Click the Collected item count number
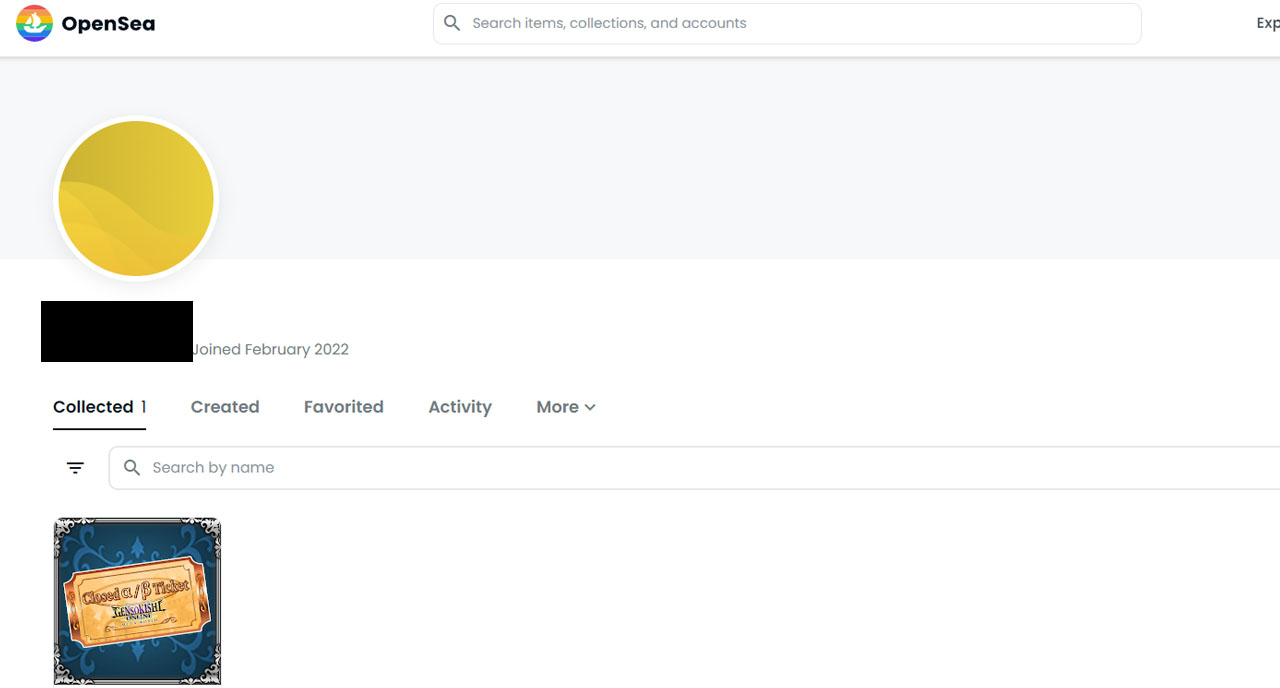1280x688 pixels. coord(143,407)
